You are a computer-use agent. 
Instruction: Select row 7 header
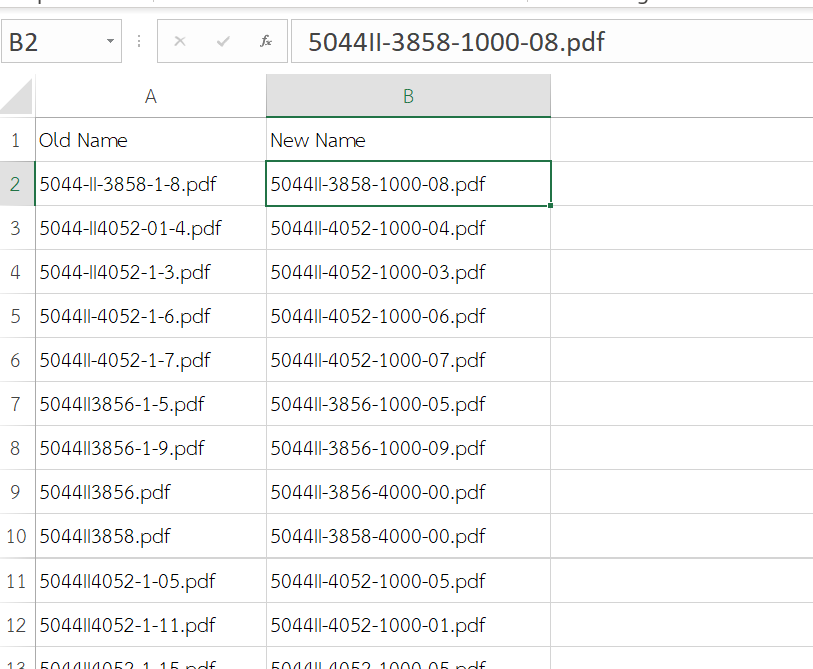point(16,404)
